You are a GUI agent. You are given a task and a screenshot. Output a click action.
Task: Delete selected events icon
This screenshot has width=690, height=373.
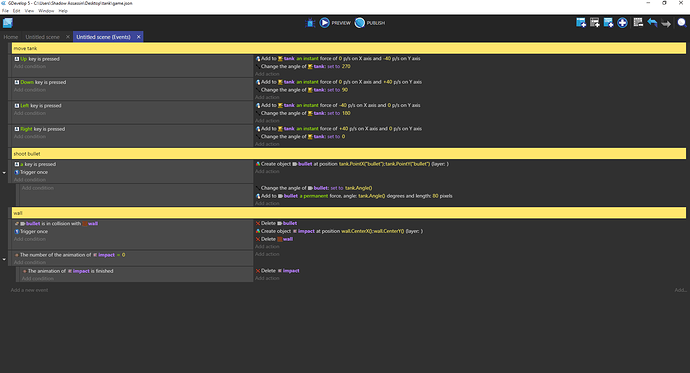638,22
